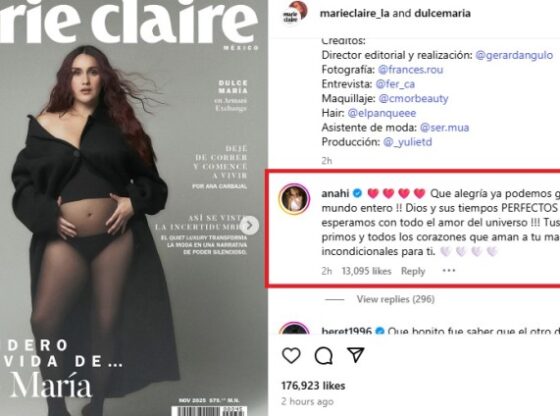The width and height of the screenshot is (560, 416).
Task: Open anahi's profile picture
Action: [294, 199]
